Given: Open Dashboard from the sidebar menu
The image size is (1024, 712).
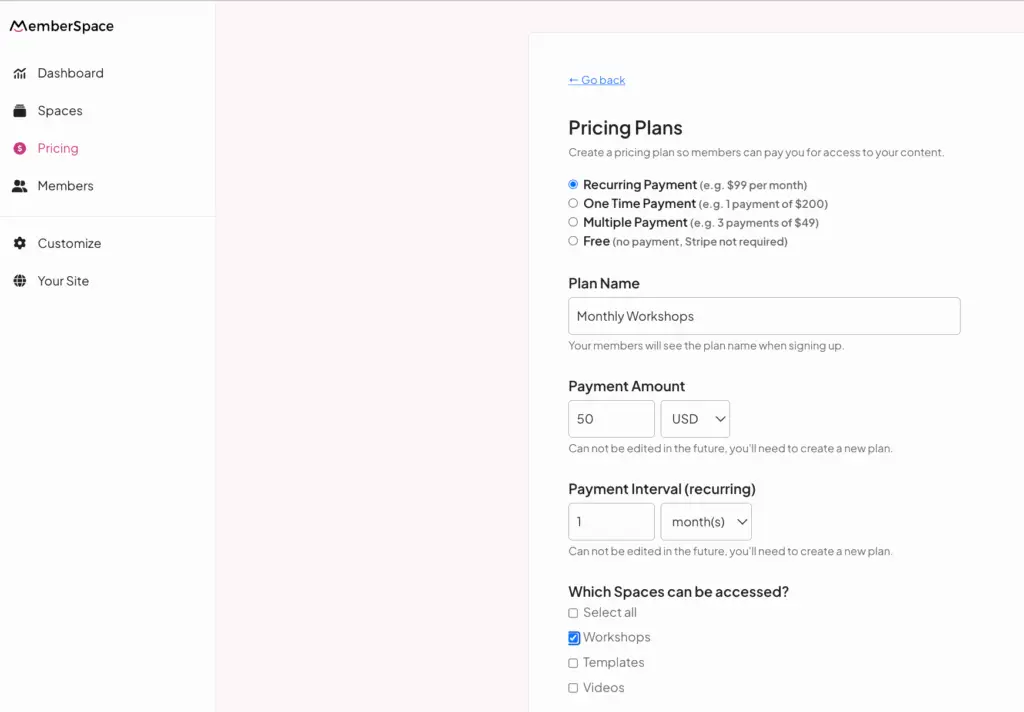Looking at the screenshot, I should point(70,72).
